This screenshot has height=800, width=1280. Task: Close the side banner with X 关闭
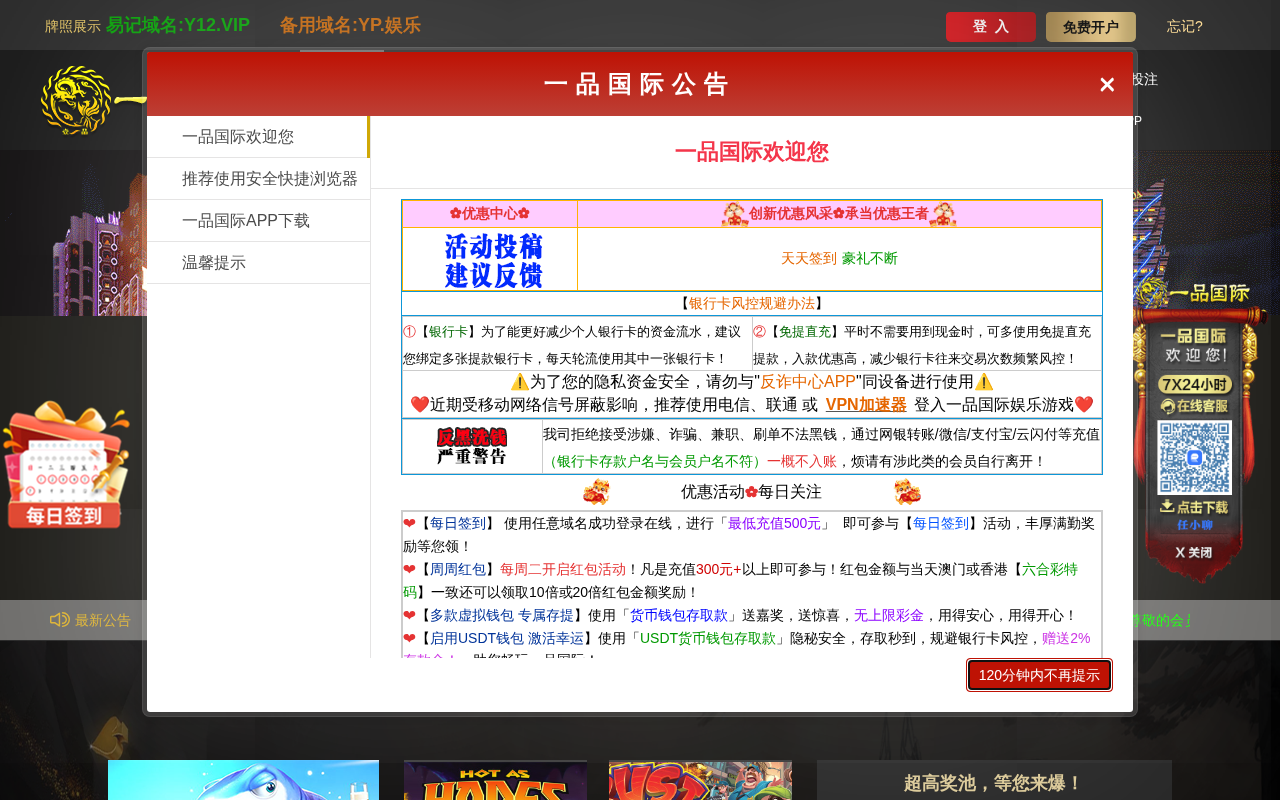[1194, 552]
